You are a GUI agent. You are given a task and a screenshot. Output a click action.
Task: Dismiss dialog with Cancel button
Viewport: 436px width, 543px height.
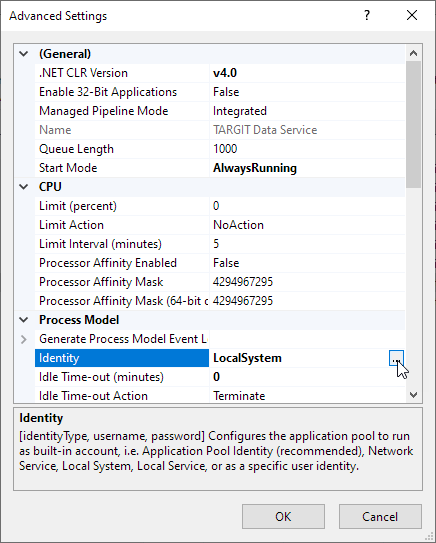[x=380, y=517]
